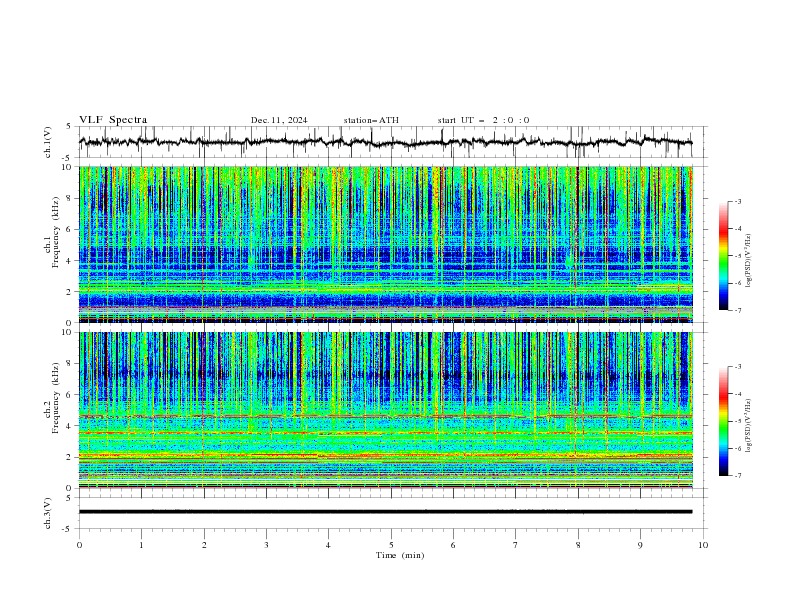The image size is (792, 612).
Task: Click the "-7" label on ch.2 color bar
Action: [738, 476]
